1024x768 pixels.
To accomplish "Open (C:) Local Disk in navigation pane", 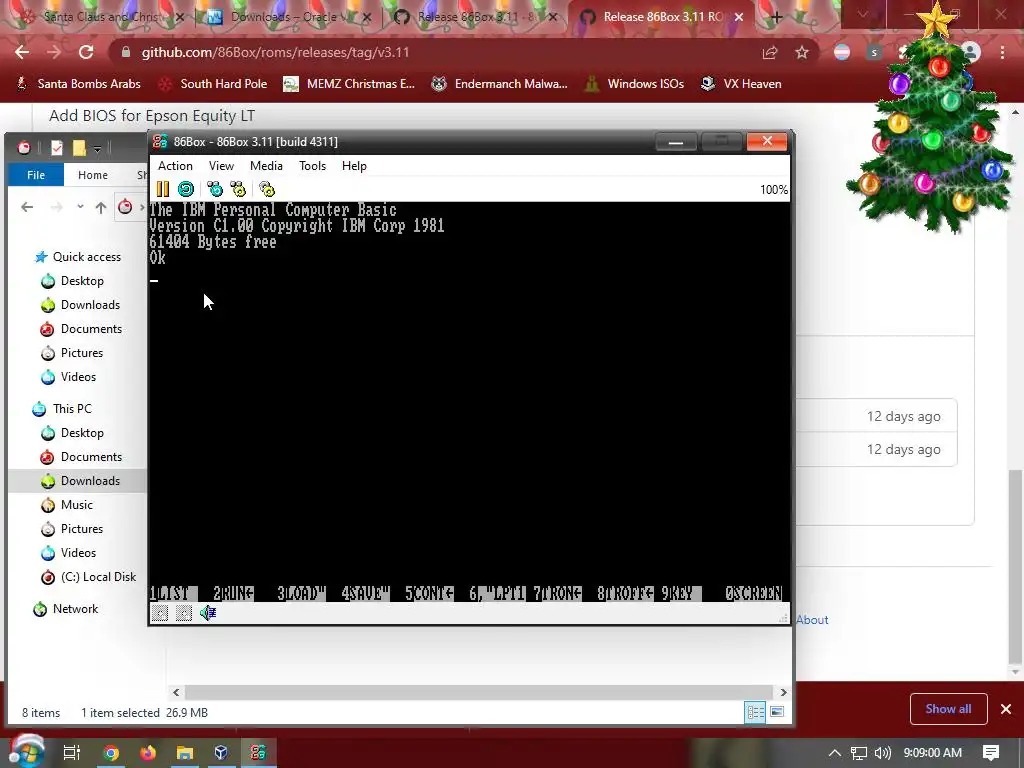I will pyautogui.click(x=88, y=577).
